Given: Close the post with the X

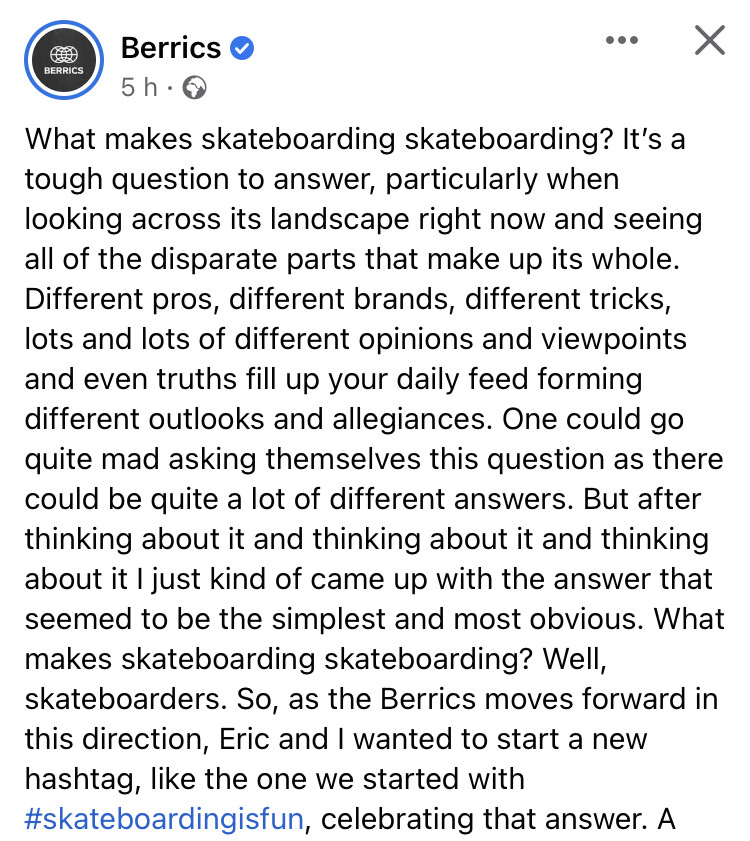Looking at the screenshot, I should (709, 41).
